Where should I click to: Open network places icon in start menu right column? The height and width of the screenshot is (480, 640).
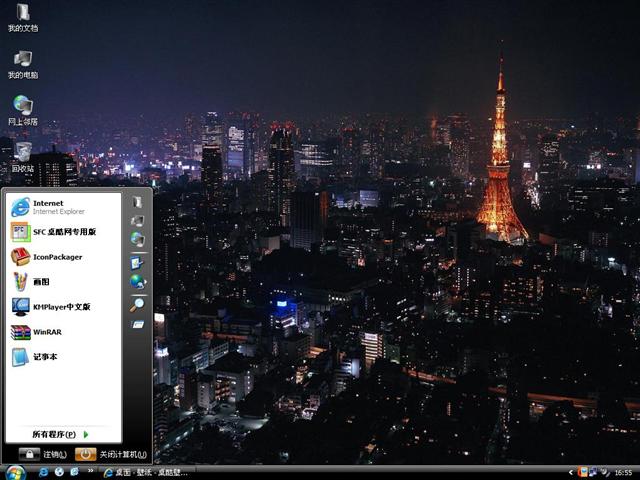click(x=138, y=240)
